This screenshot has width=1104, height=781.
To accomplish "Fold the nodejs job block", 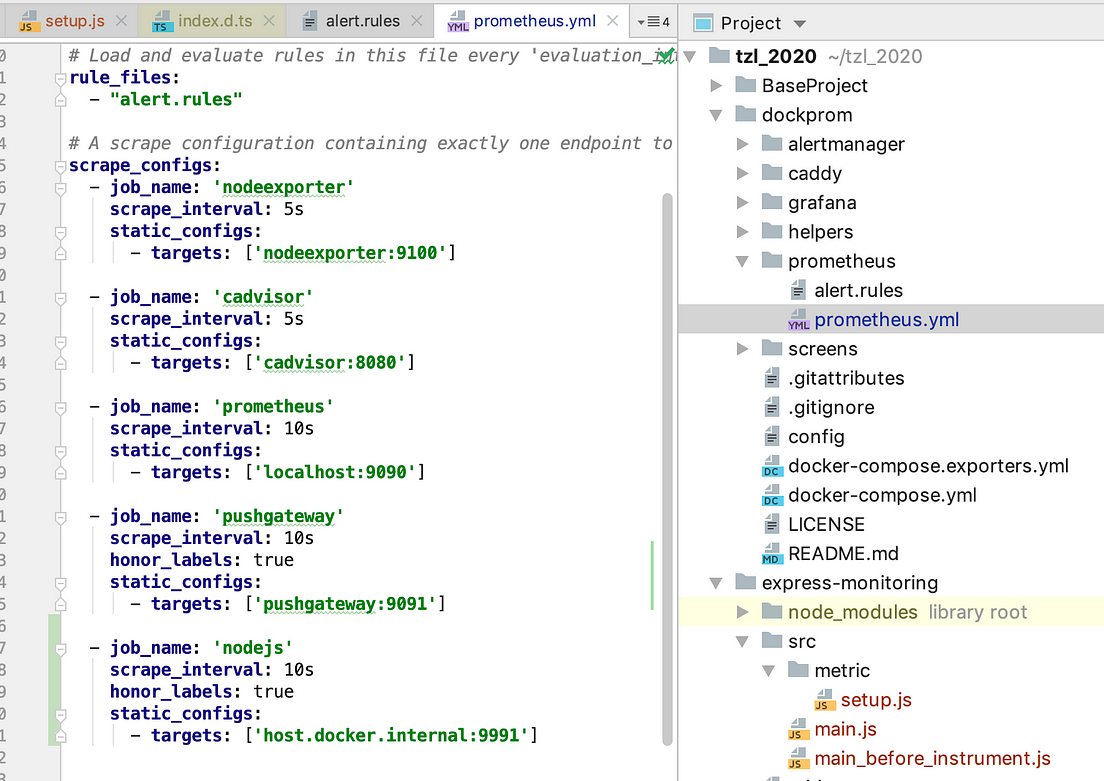I will pos(61,649).
